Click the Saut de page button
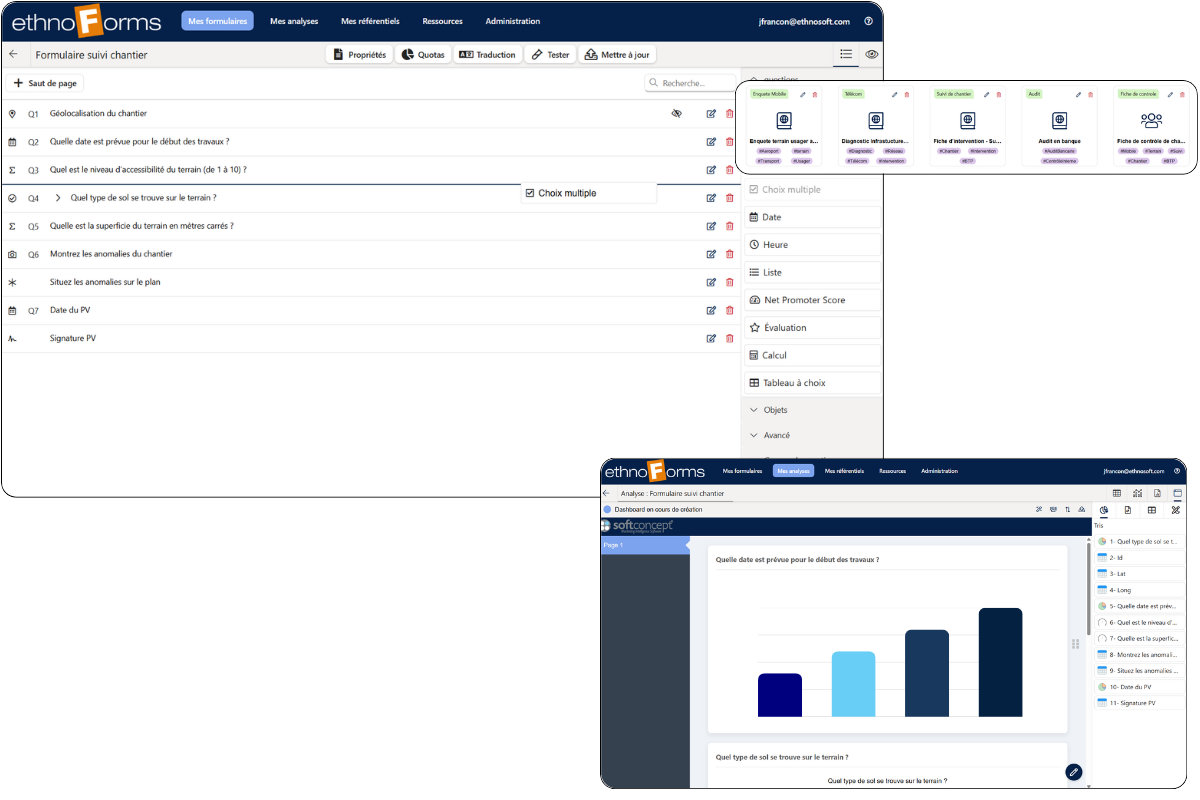This screenshot has height=800, width=1200. [45, 84]
